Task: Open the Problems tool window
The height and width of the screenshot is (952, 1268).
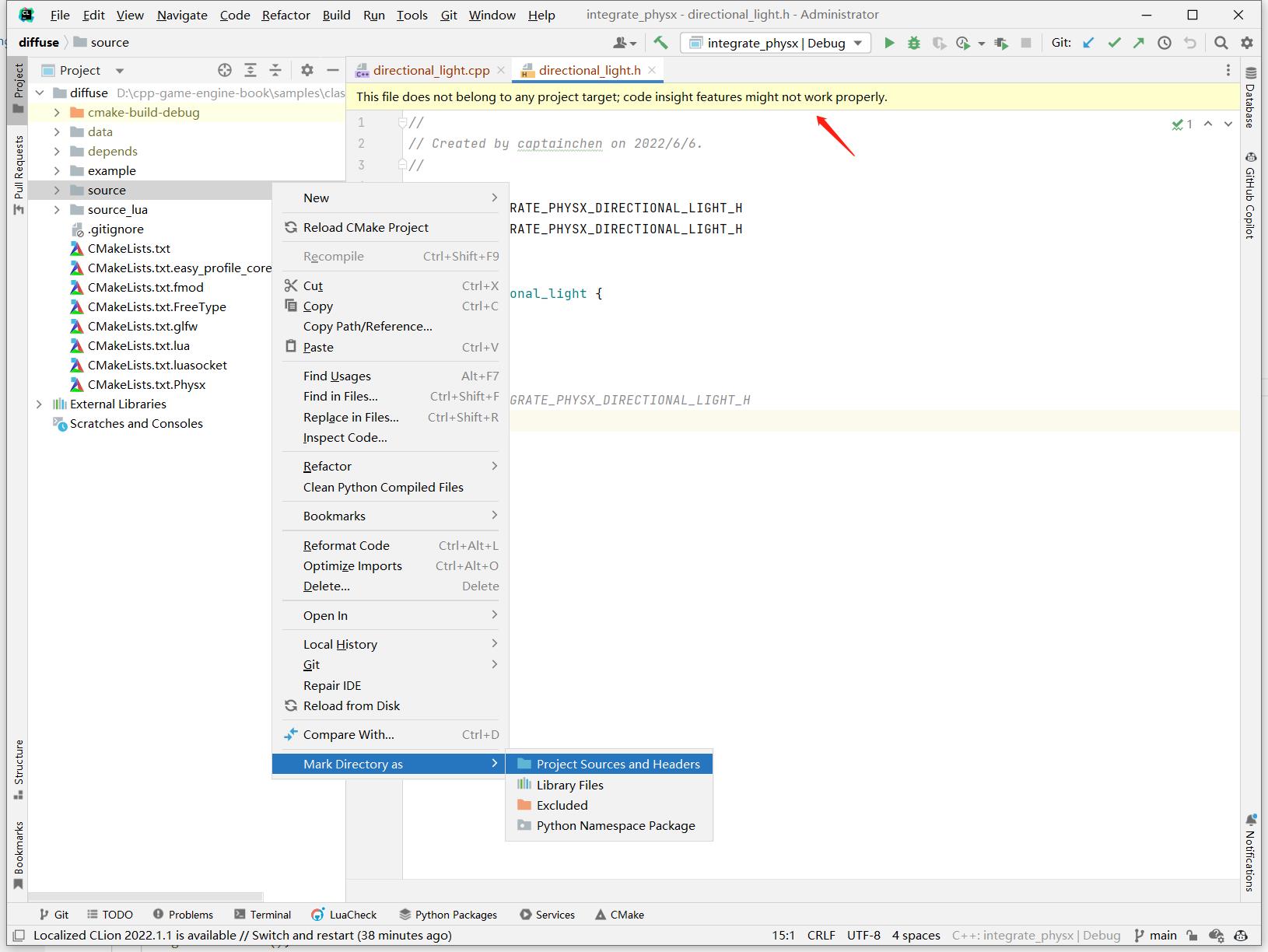Action: point(183,915)
